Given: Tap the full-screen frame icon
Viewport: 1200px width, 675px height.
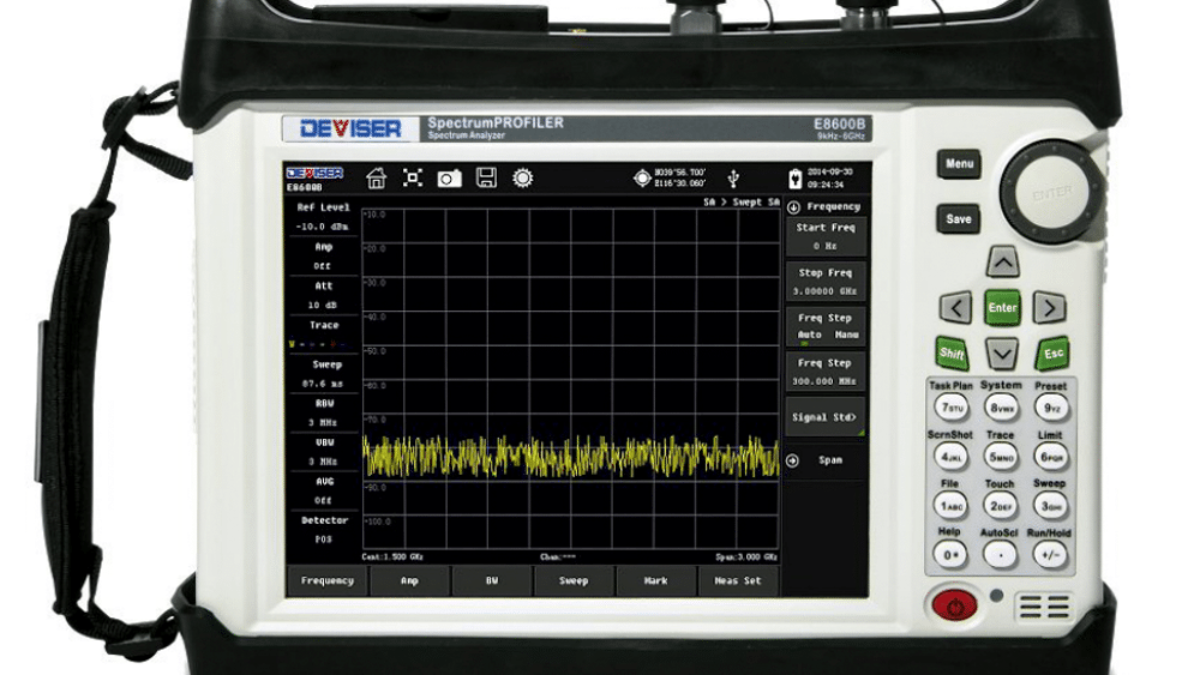Looking at the screenshot, I should coord(412,178).
